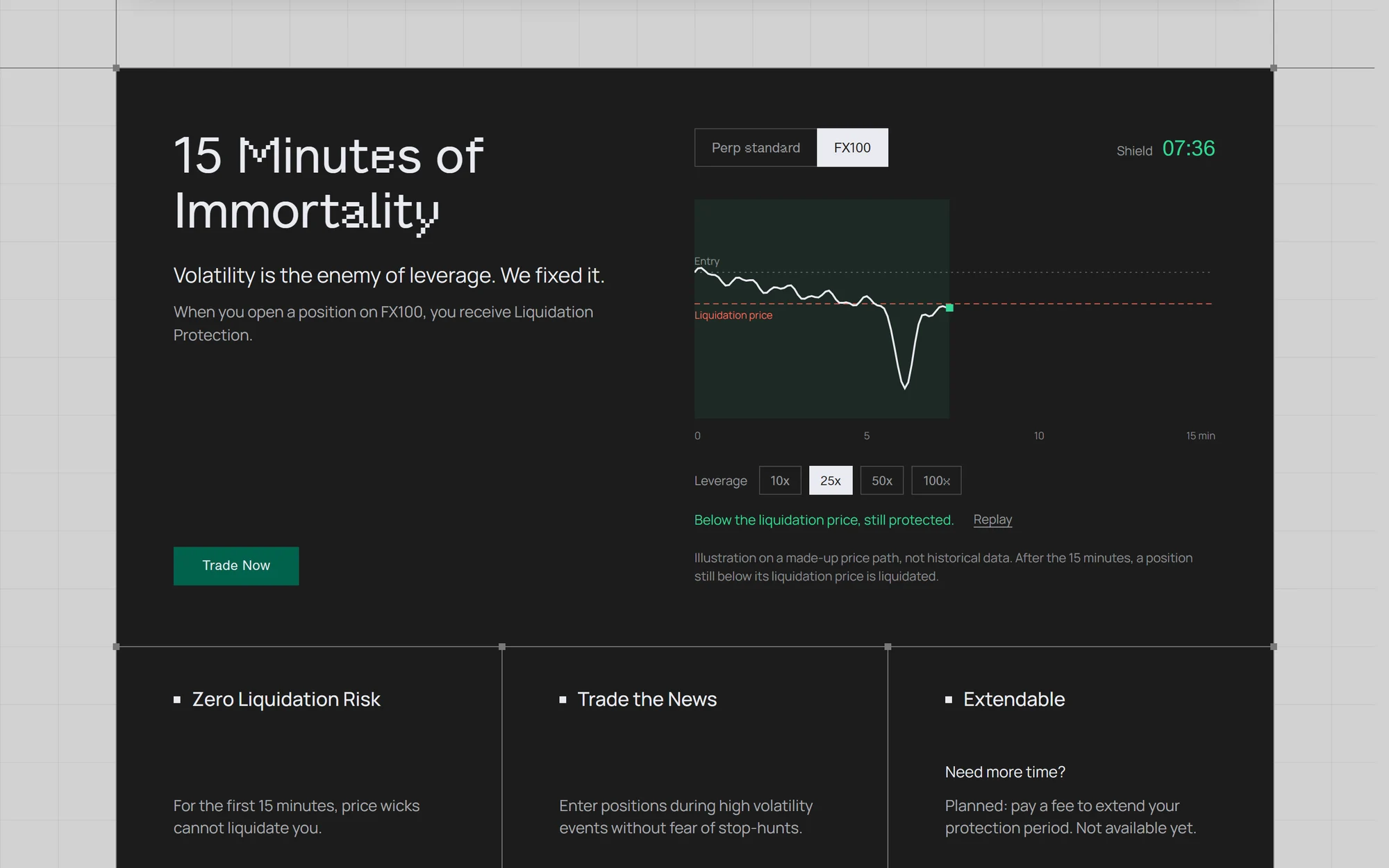Click the square bullet beside Trade the News
1389x868 pixels.
click(563, 700)
